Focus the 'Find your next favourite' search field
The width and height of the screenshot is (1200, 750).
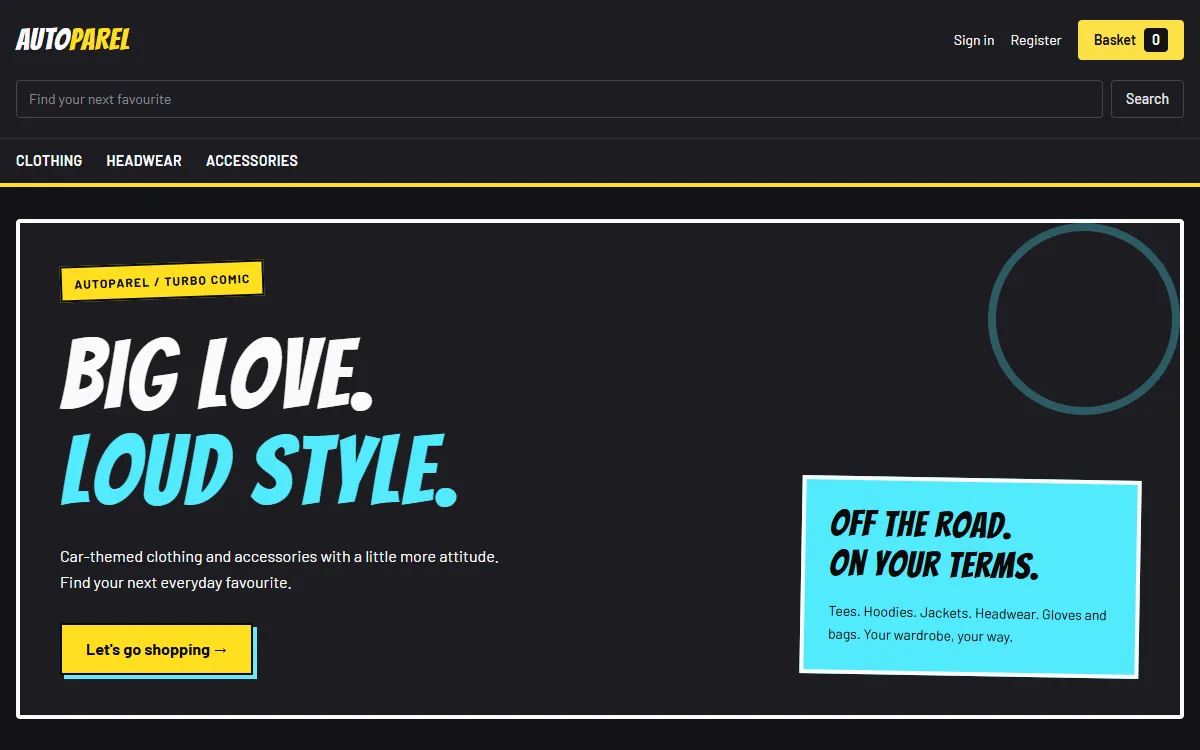559,99
